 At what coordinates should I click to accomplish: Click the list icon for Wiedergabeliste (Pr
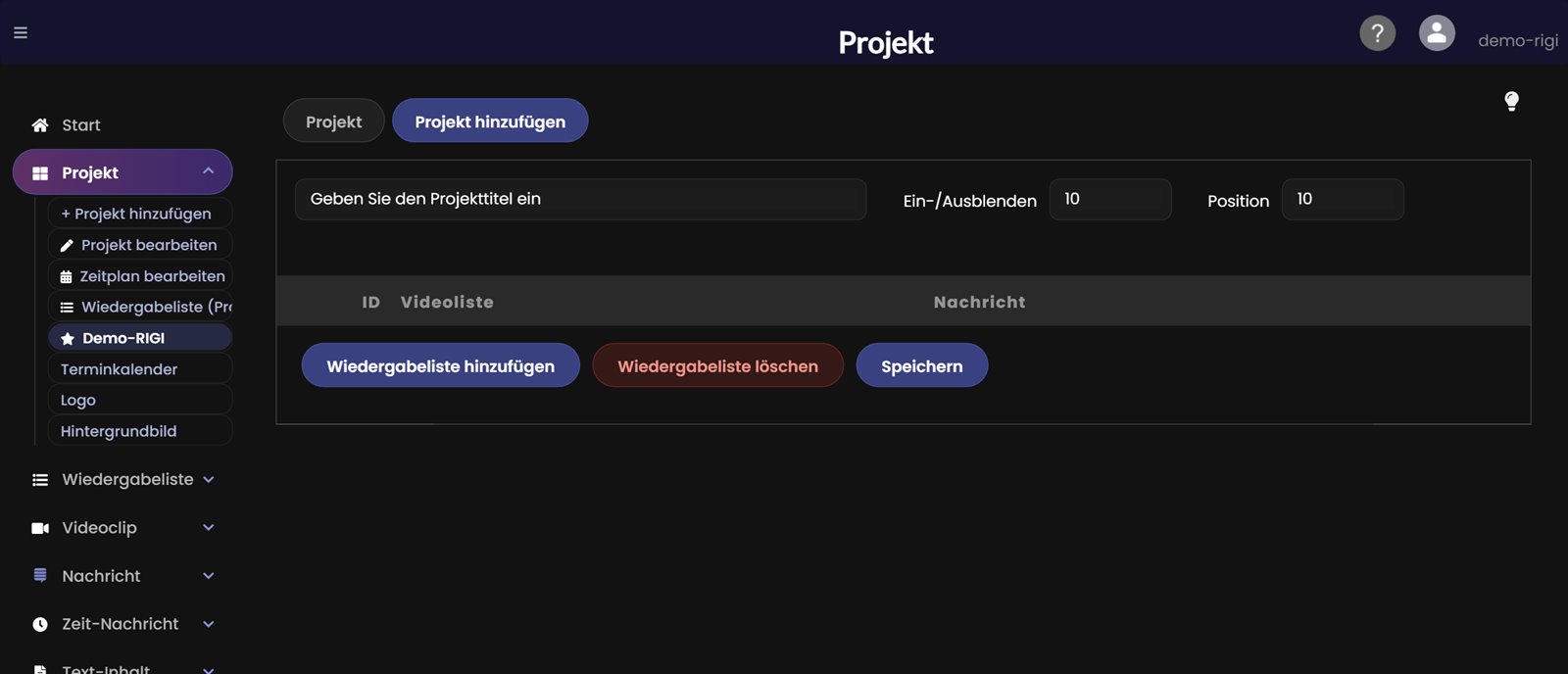[x=67, y=308]
